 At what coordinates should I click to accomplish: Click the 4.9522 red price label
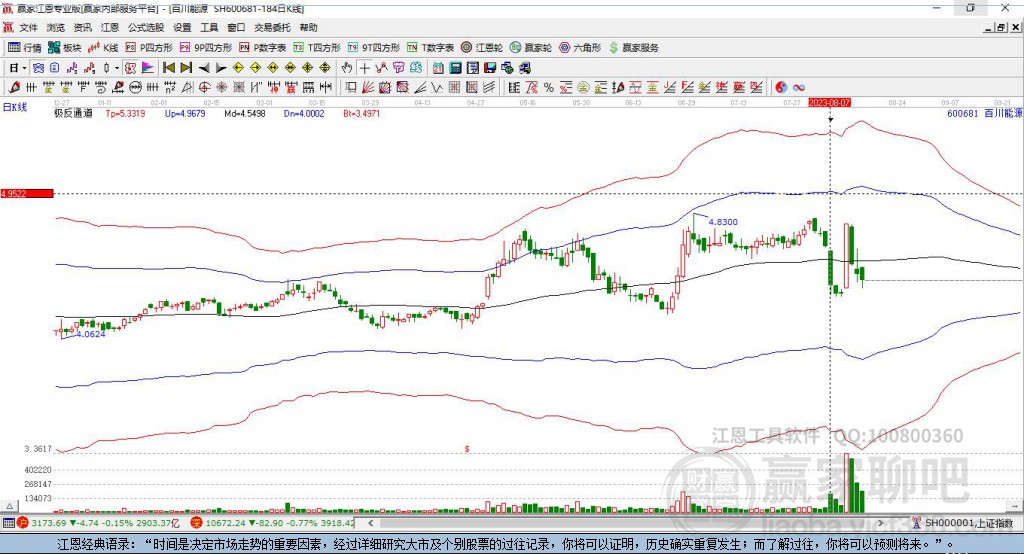point(27,193)
